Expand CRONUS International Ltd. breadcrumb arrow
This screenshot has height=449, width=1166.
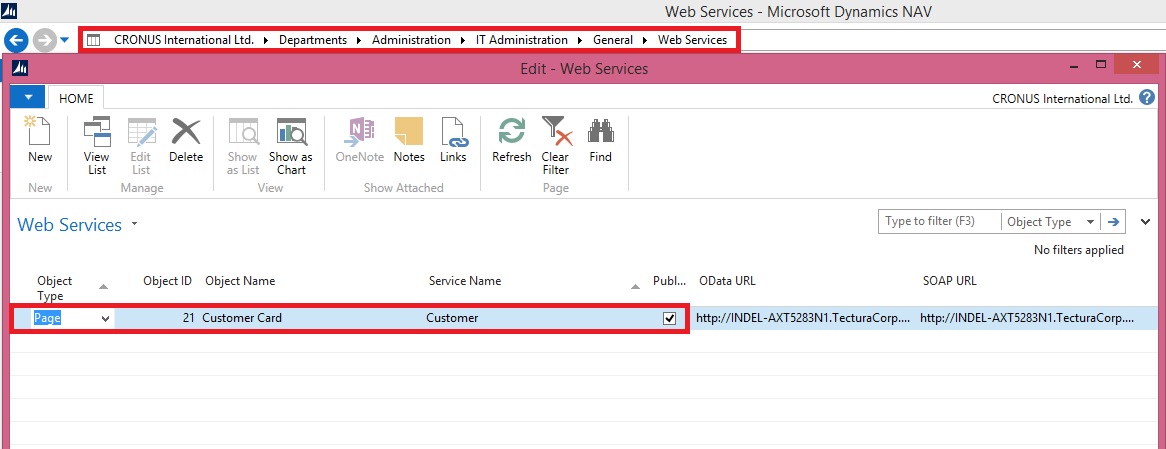tap(266, 40)
